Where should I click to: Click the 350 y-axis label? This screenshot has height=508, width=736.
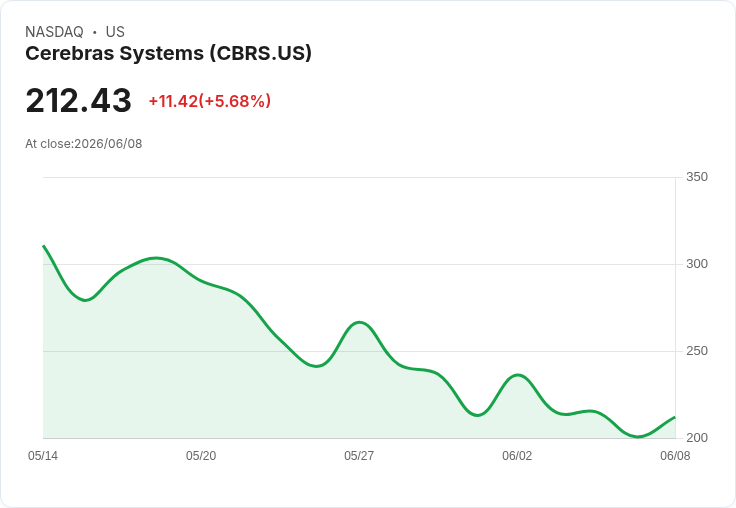coord(697,177)
